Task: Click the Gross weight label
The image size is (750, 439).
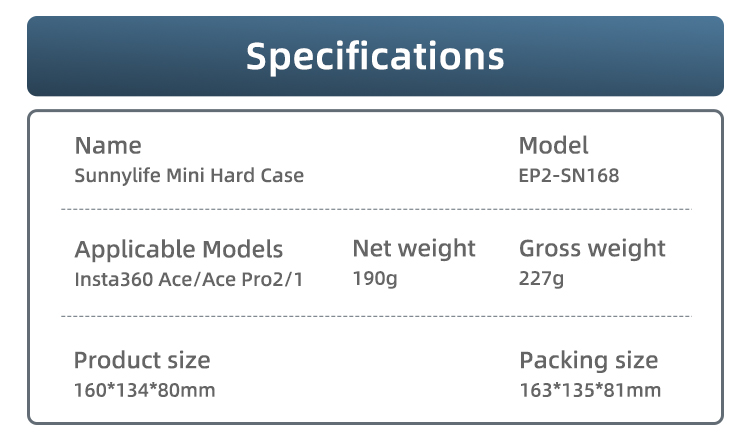Action: (x=592, y=248)
